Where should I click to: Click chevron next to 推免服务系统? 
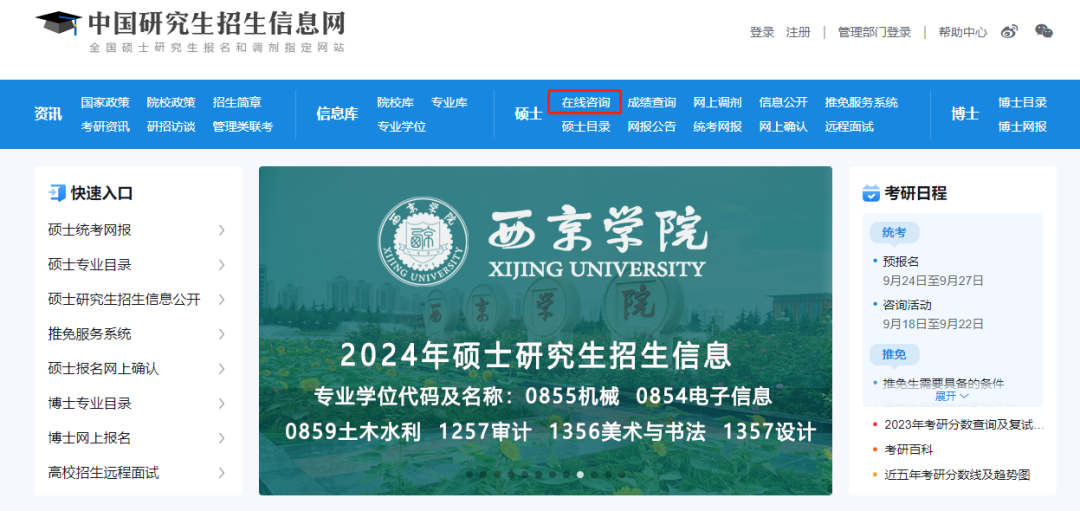click(x=222, y=334)
